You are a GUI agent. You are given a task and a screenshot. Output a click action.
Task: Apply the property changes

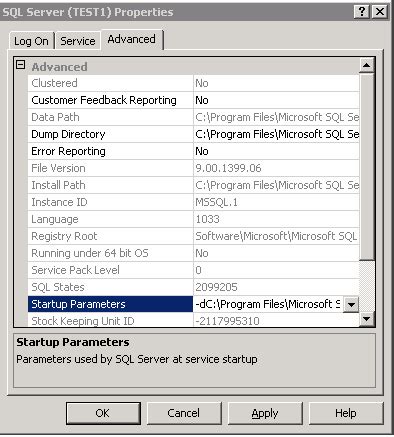pos(265,413)
